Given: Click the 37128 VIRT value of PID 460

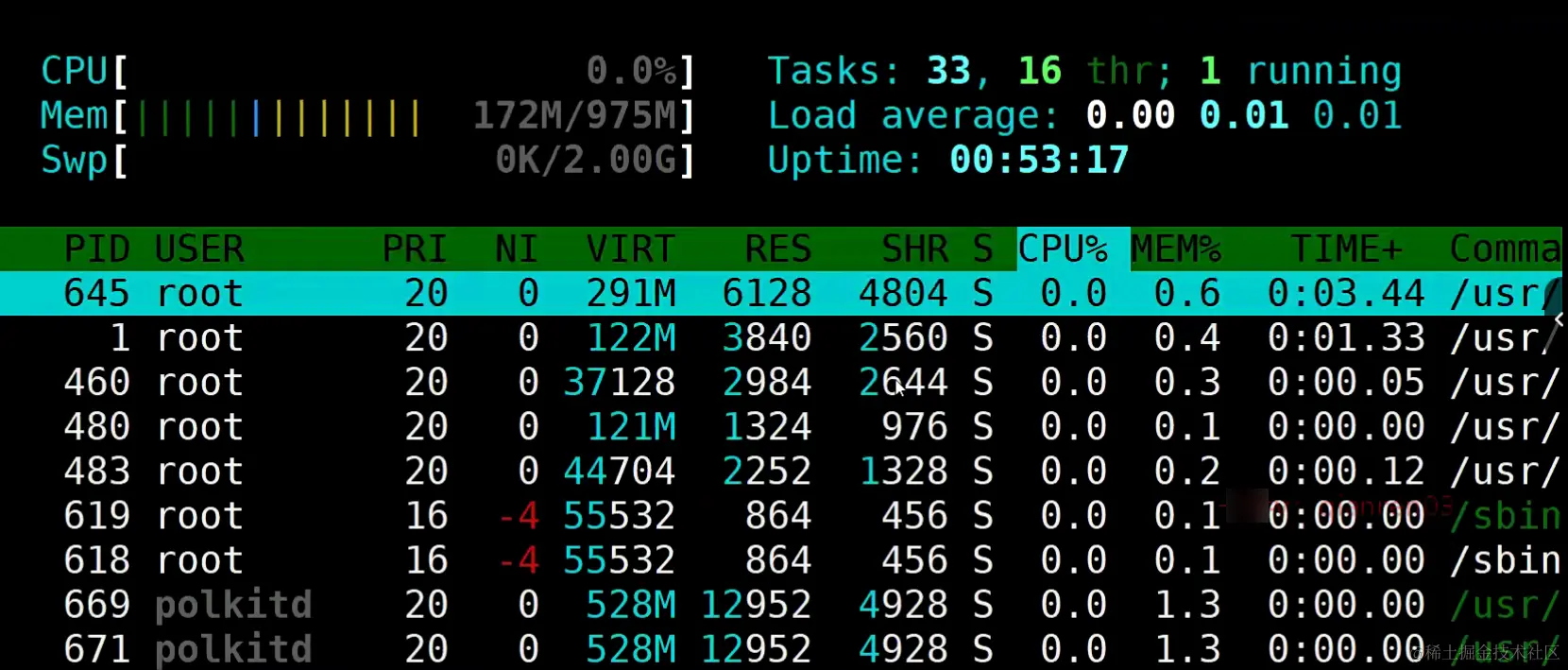Looking at the screenshot, I should [x=620, y=382].
